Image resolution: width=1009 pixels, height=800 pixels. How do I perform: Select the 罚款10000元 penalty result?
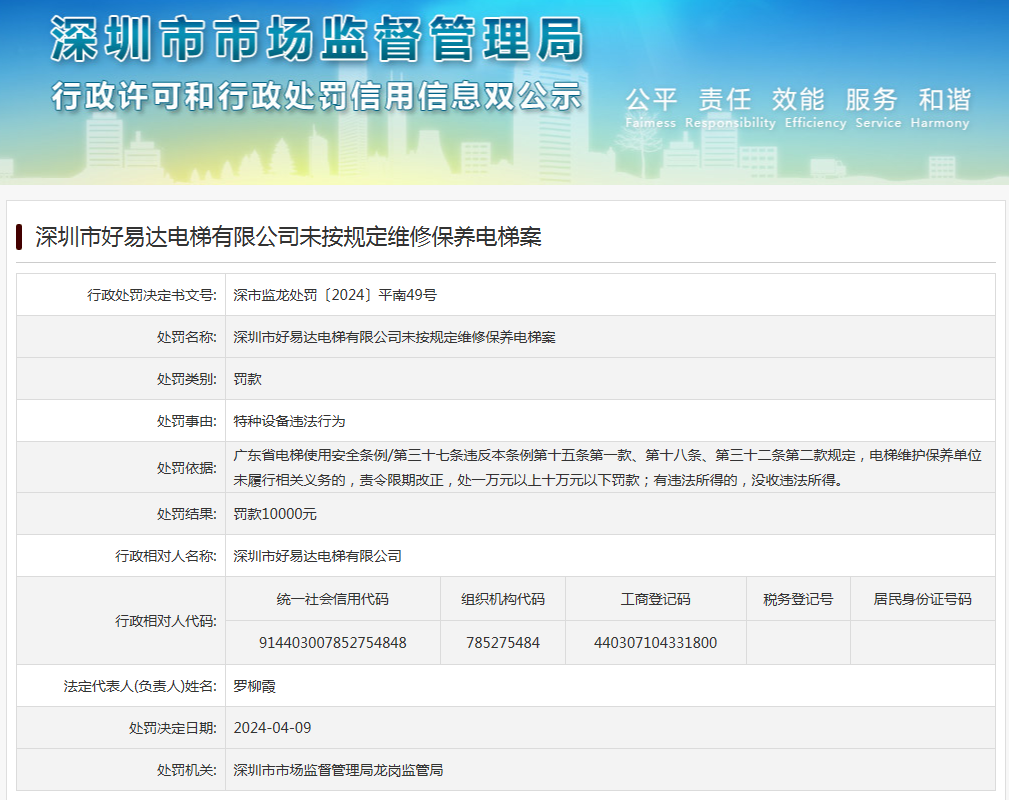pos(275,514)
